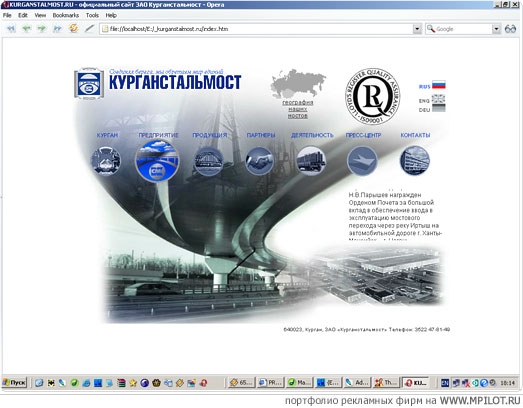Screen dimensions: 523x408
Task: Click the system tray clock 18:14
Action: click(x=507, y=383)
